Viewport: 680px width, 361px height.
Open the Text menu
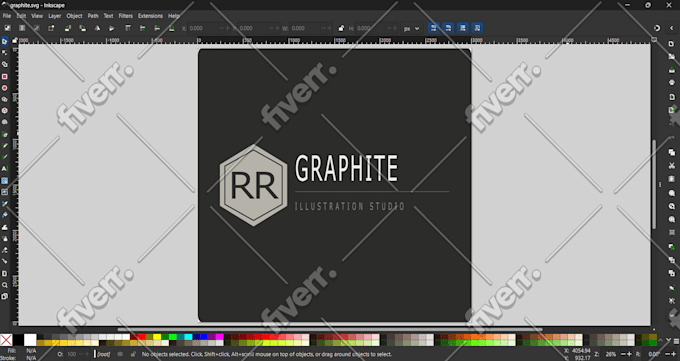108,16
